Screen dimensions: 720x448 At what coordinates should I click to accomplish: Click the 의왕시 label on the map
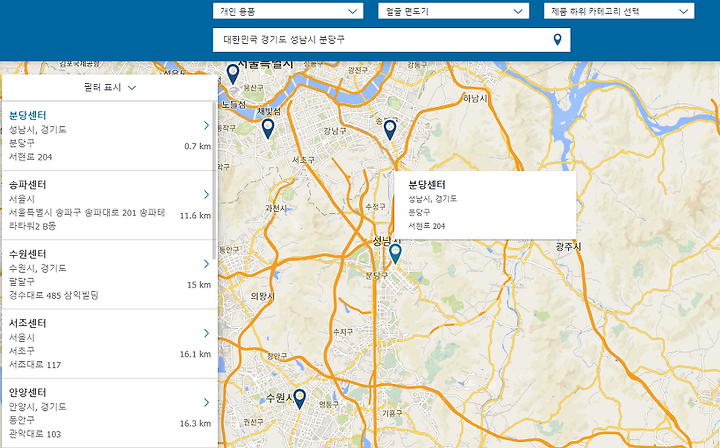point(263,297)
